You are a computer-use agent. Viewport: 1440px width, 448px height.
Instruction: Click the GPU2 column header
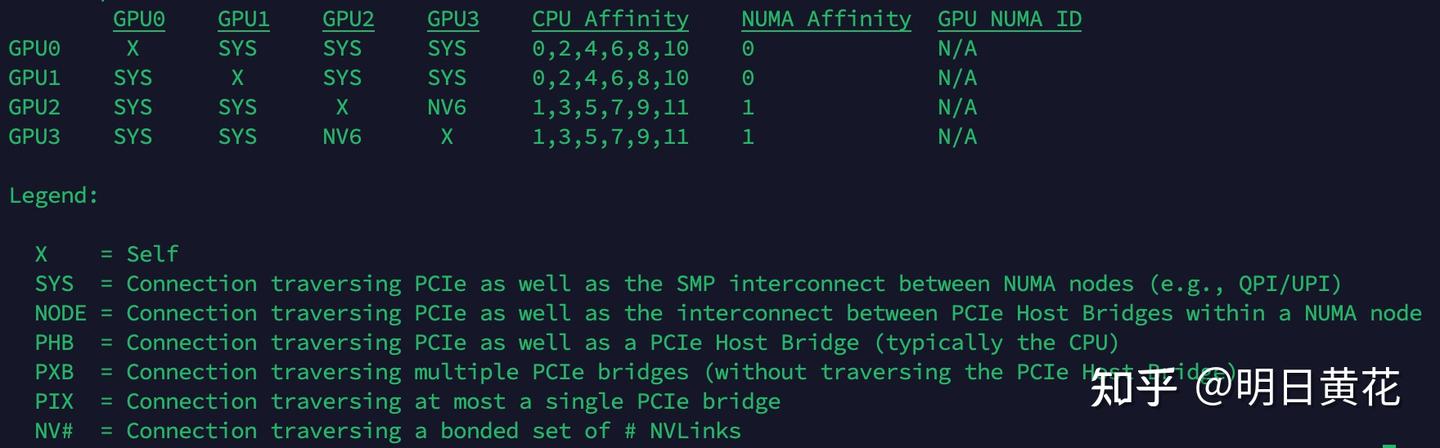[x=349, y=19]
